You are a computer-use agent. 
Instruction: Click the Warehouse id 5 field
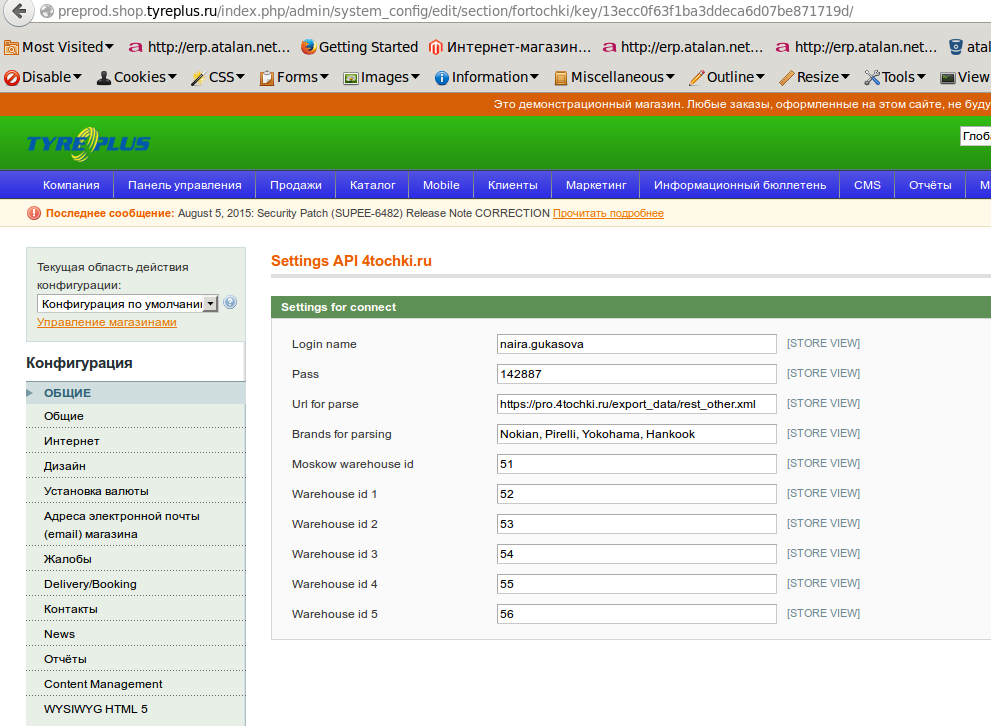click(636, 614)
